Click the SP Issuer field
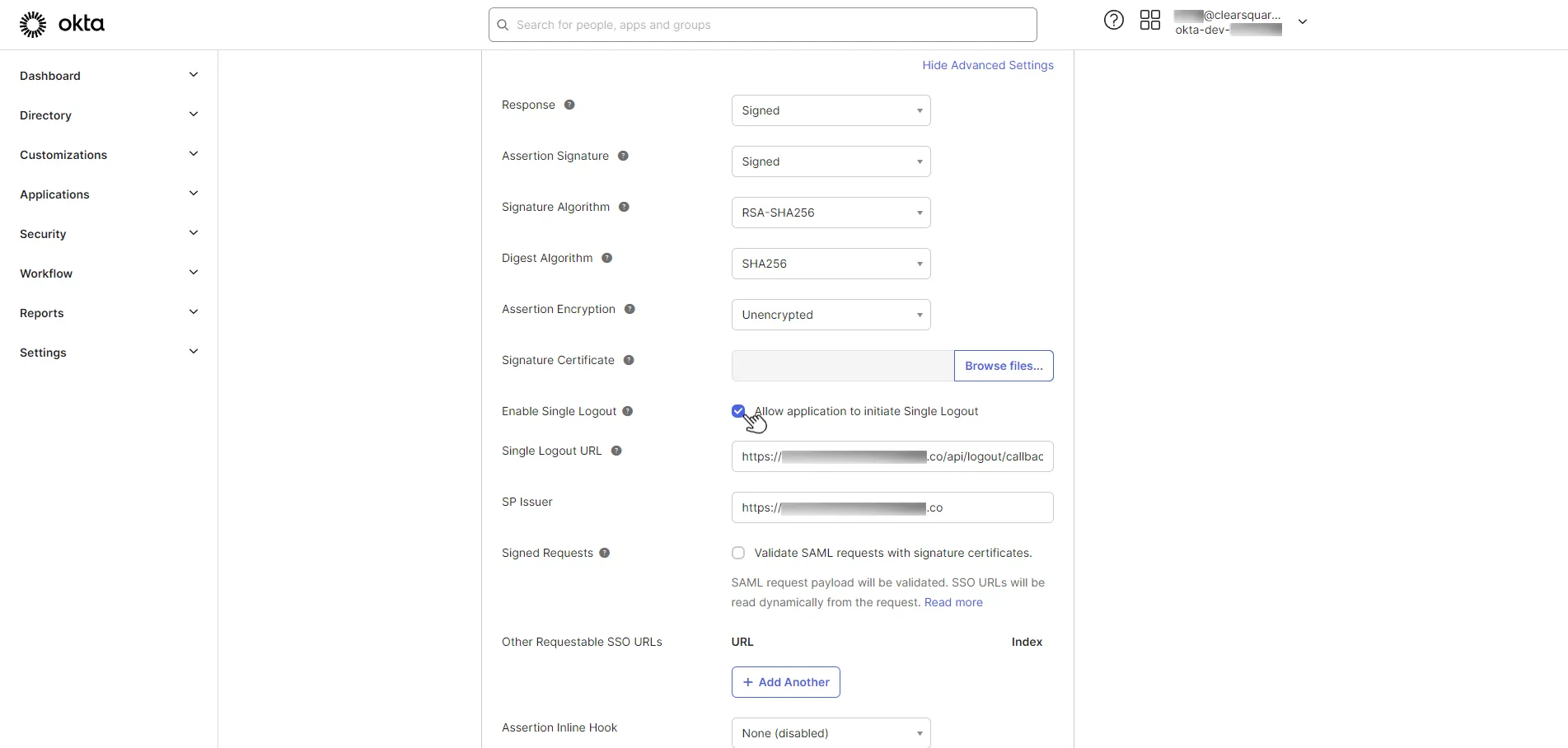Viewport: 1568px width, 748px height. point(892,507)
